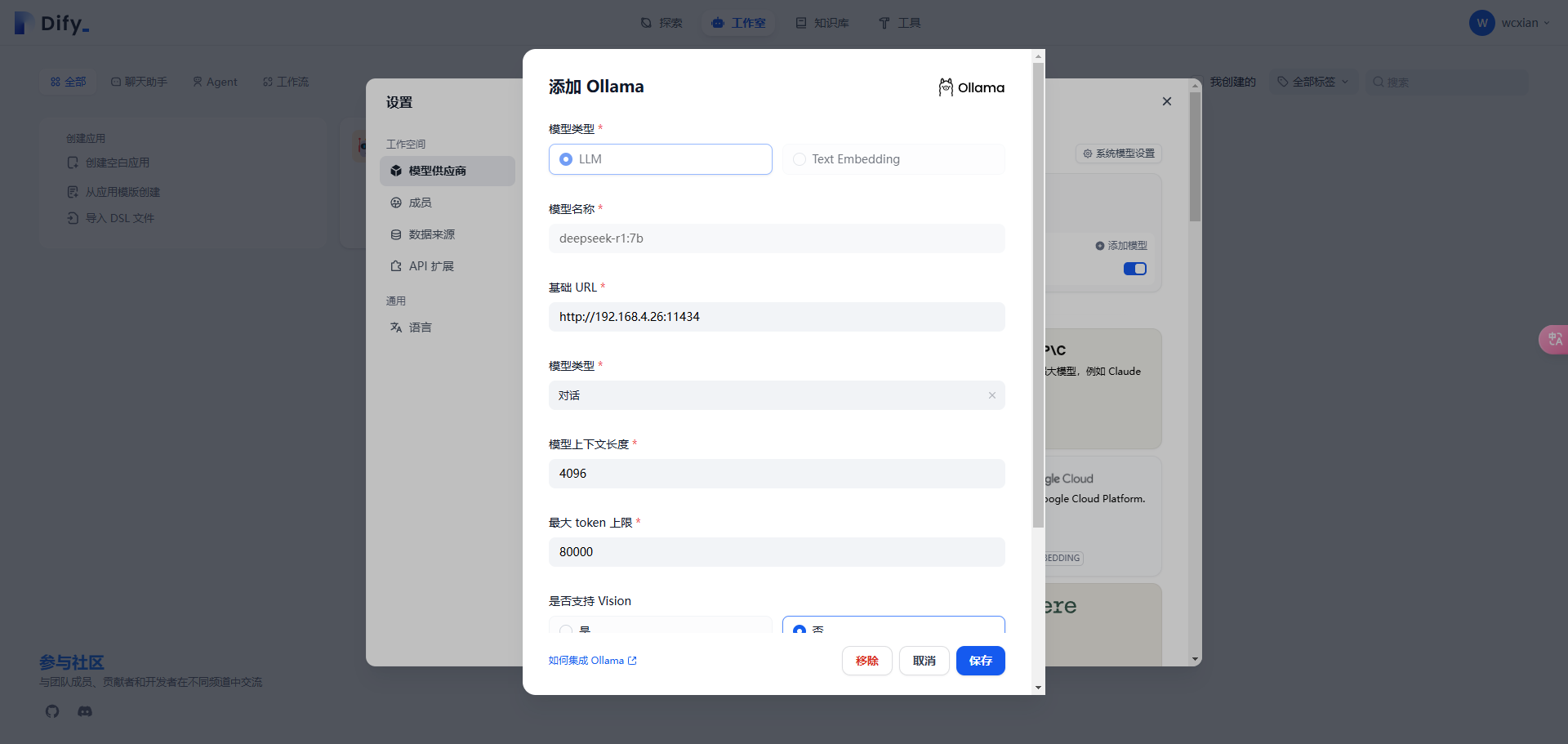Open the Discord community icon
This screenshot has height=744, width=1568.
click(x=85, y=711)
